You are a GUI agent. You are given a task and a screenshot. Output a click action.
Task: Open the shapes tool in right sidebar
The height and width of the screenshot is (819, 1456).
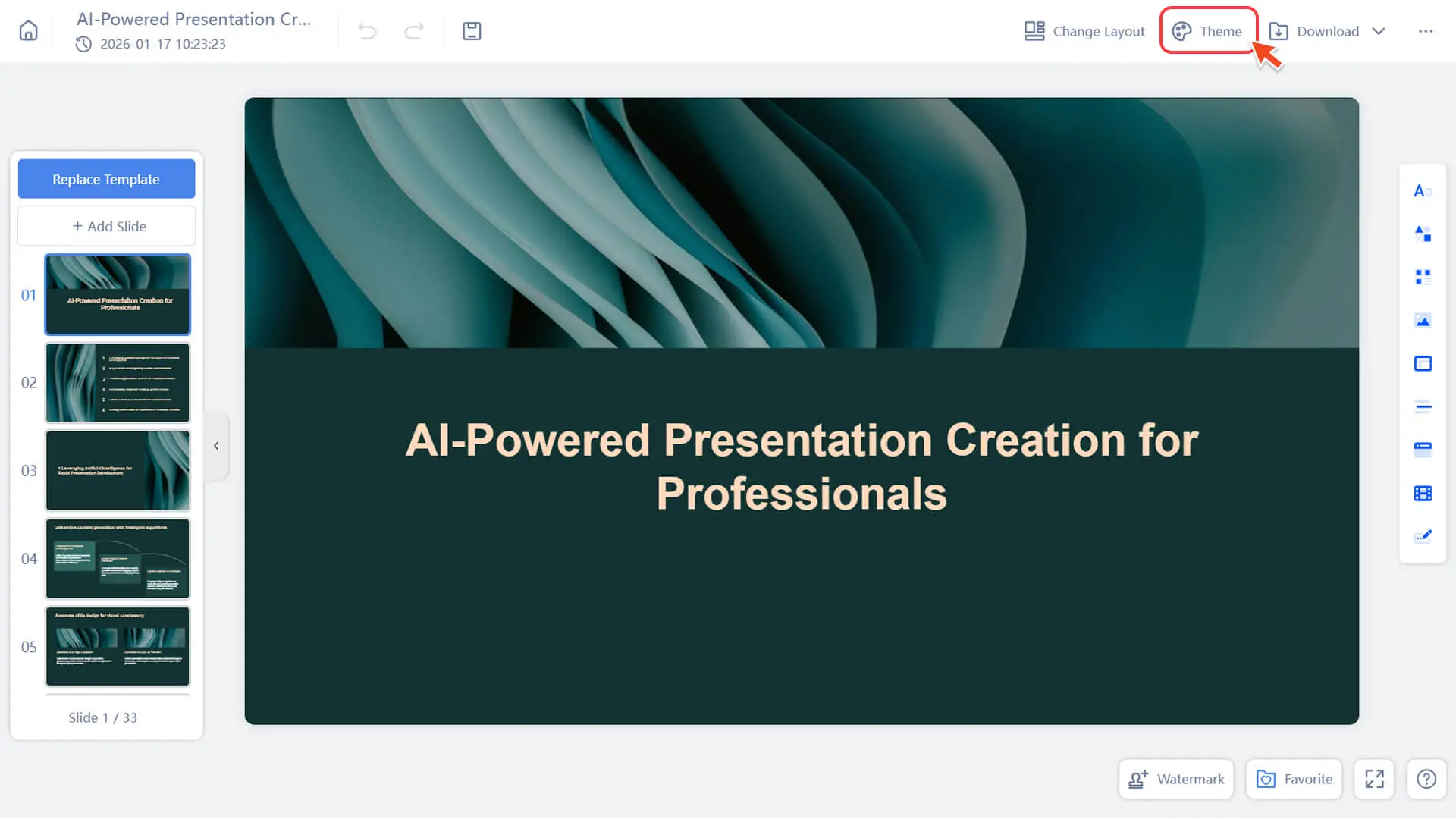point(1423,234)
